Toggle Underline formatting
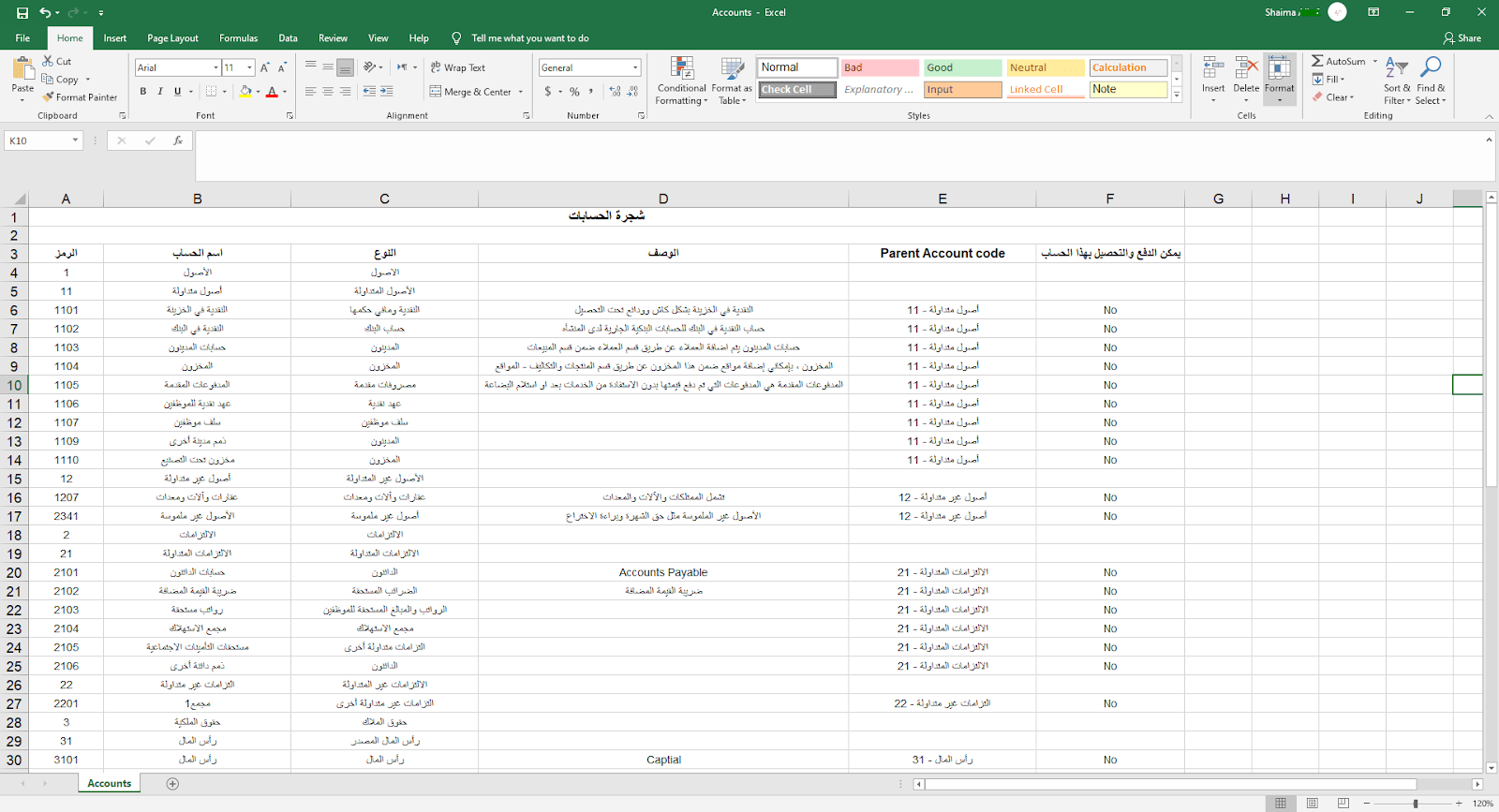This screenshot has width=1499, height=812. tap(177, 92)
